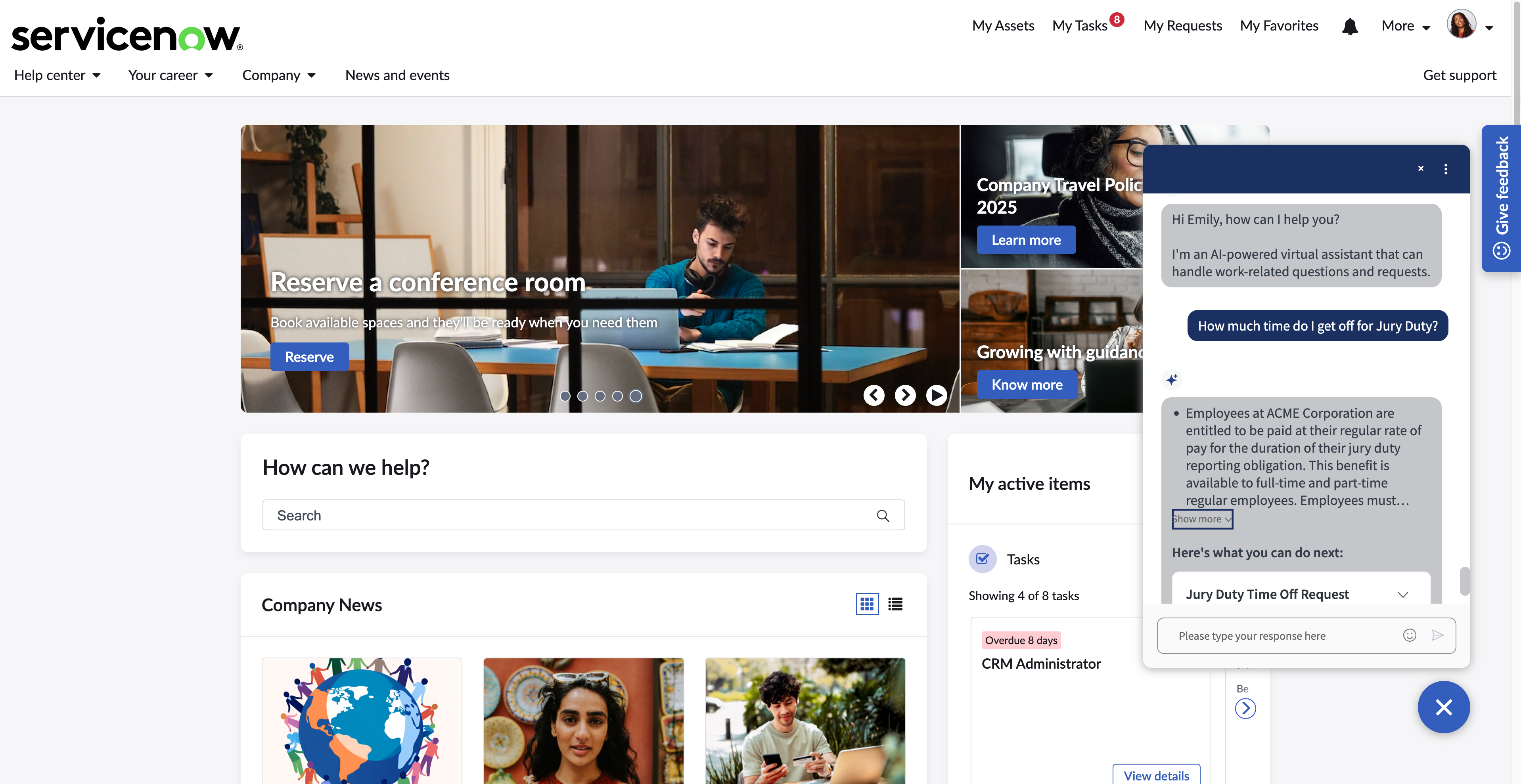The width and height of the screenshot is (1521, 784).
Task: Click the emoji icon in chat input
Action: click(x=1410, y=635)
